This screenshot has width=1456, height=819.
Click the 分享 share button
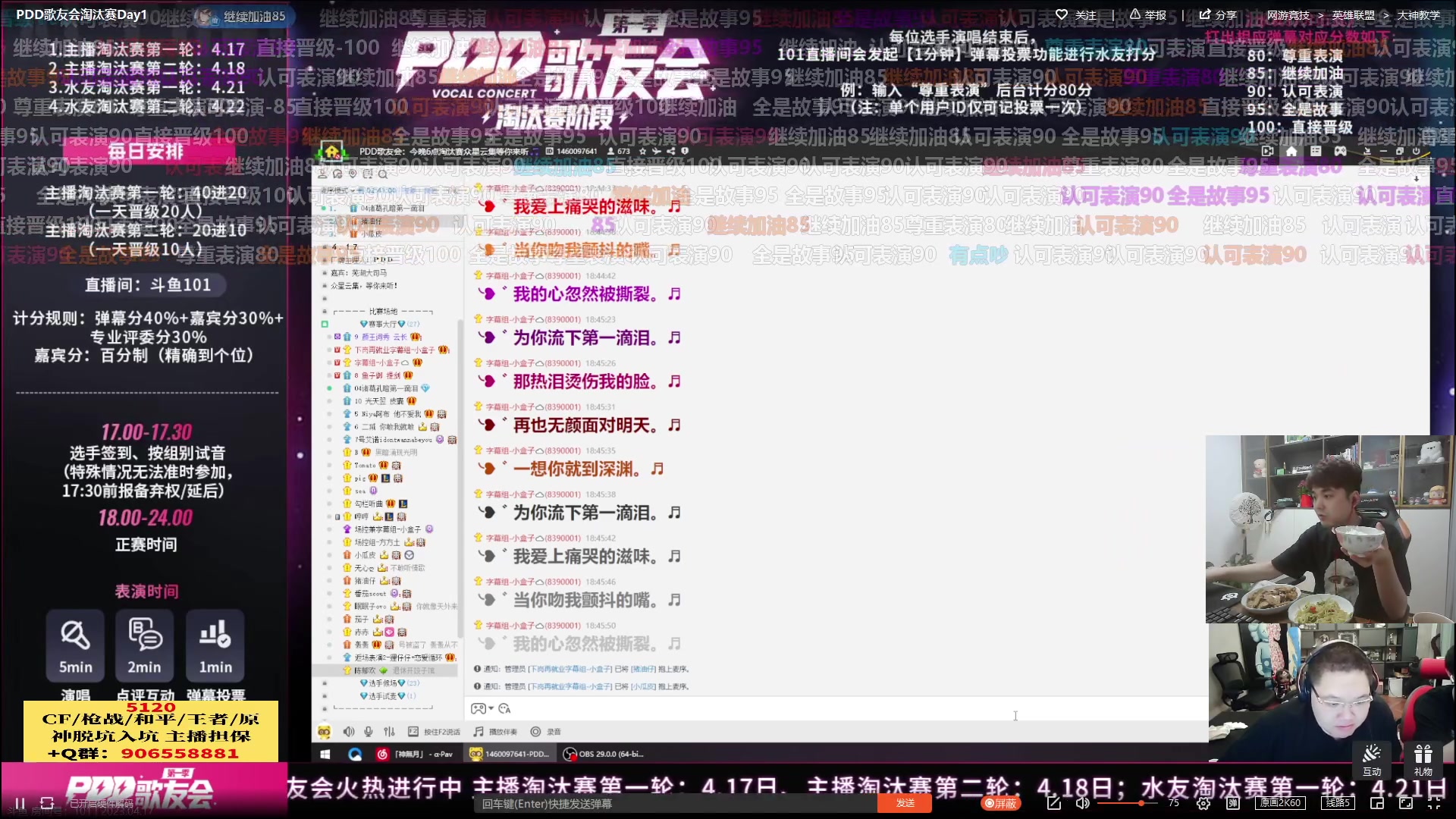(x=1218, y=14)
